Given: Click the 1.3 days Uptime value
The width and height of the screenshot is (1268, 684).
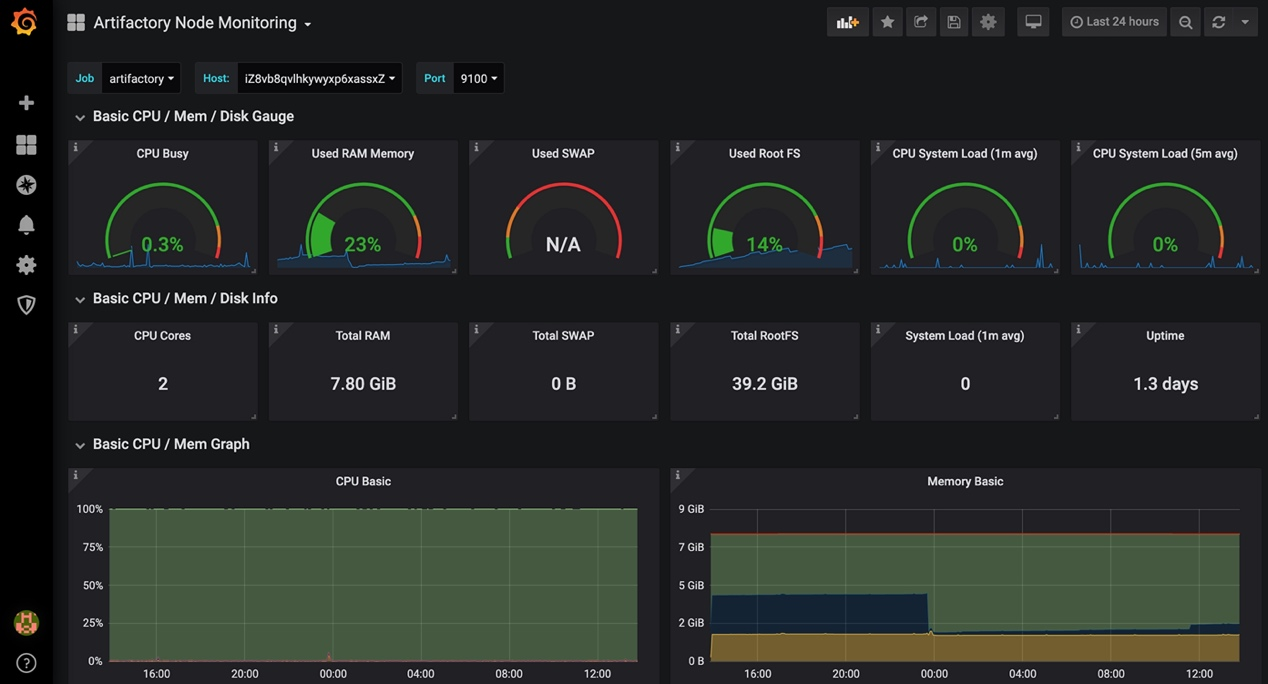Looking at the screenshot, I should (x=1165, y=384).
